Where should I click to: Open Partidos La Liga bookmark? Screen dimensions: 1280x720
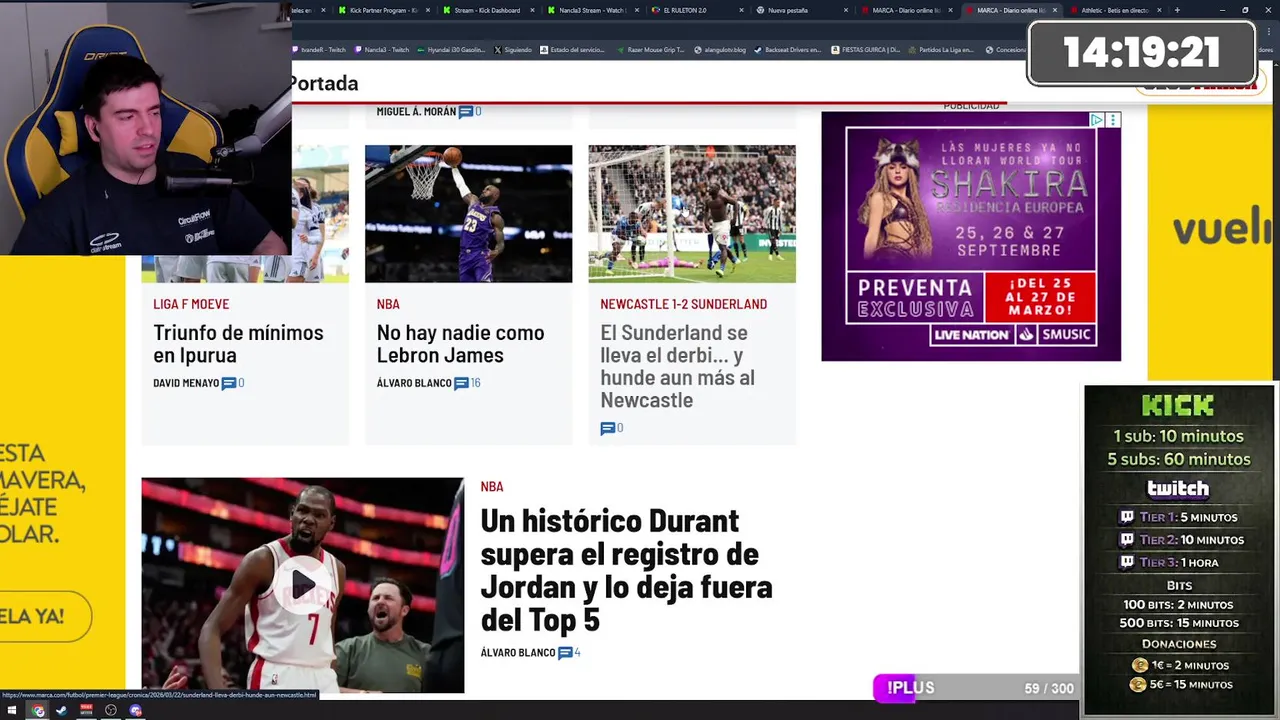click(x=941, y=49)
